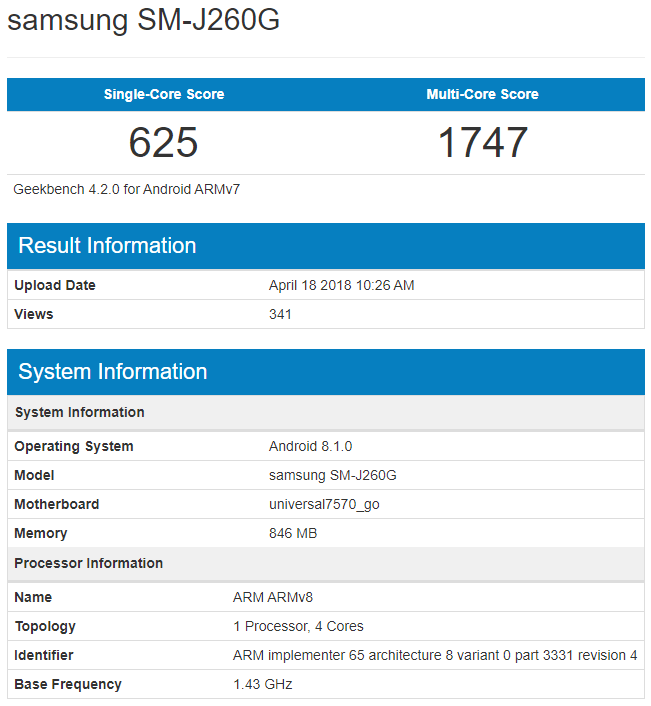Click the 'ARM implementer 65 architecture 8' identifier value

pos(435,656)
